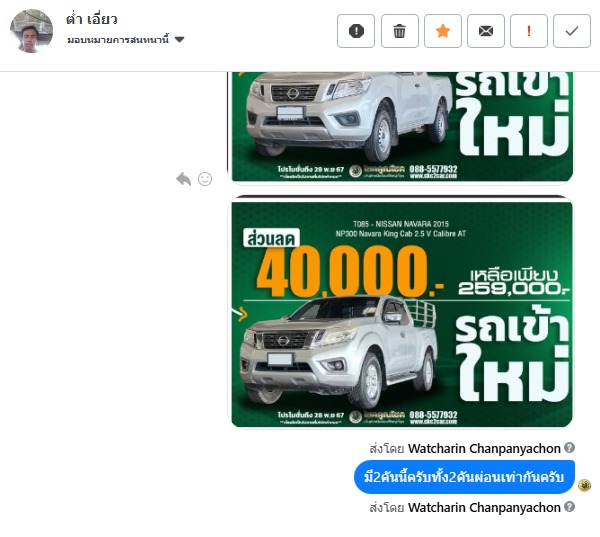Image resolution: width=600 pixels, height=537 pixels.
Task: Click small page avatar beside blue message
Action: point(584,485)
